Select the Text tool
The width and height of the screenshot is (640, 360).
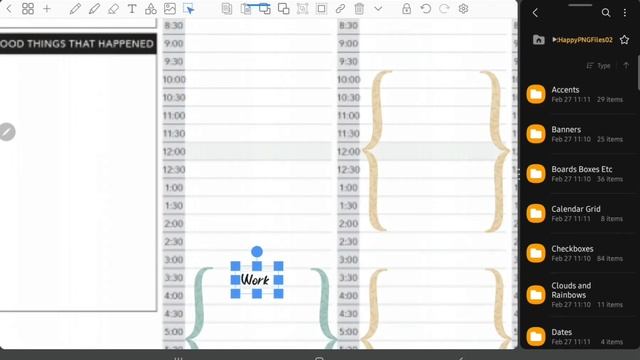point(132,9)
